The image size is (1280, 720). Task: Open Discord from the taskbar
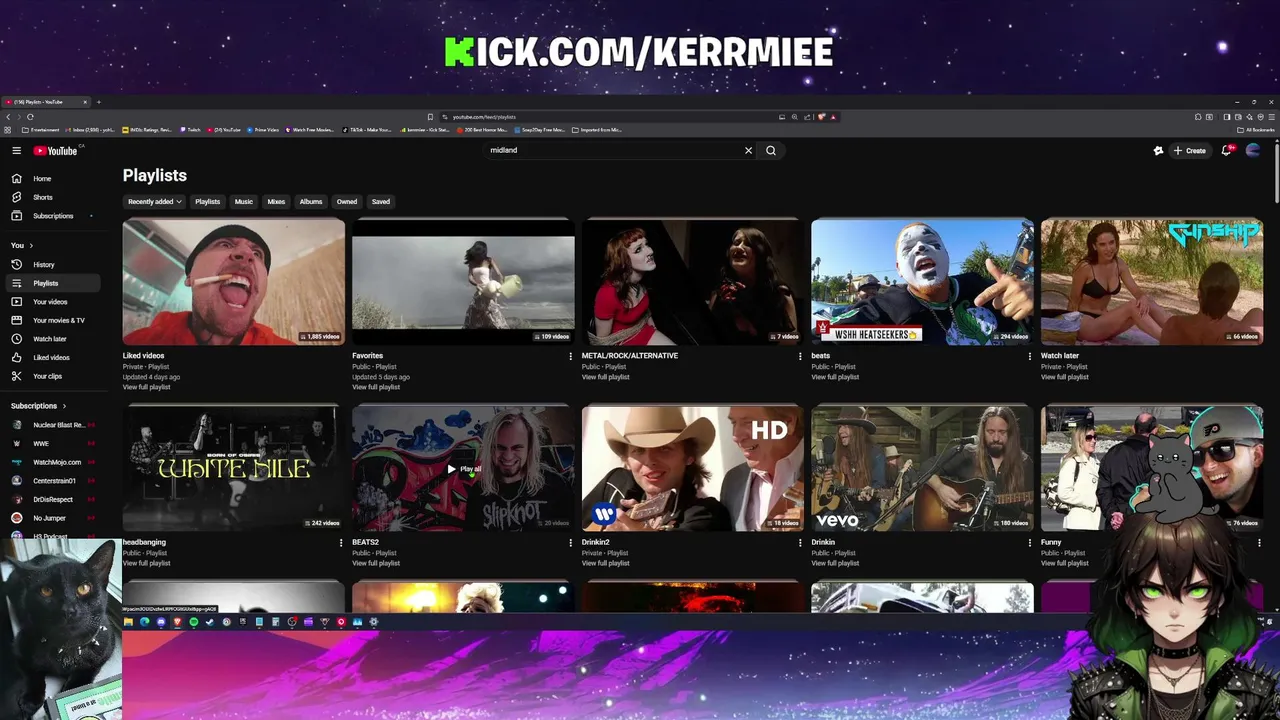[x=161, y=622]
